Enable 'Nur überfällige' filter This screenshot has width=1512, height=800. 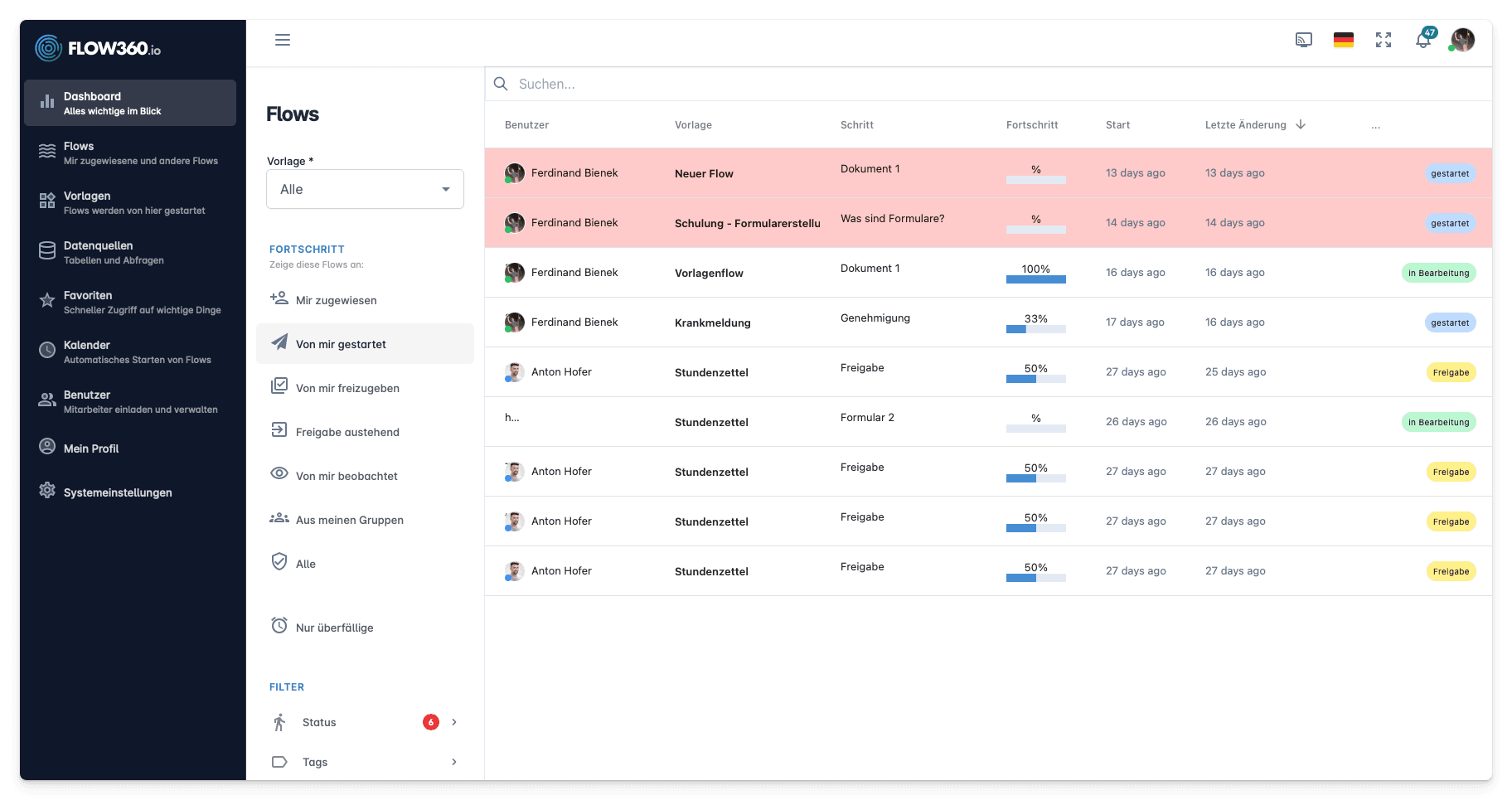pyautogui.click(x=334, y=628)
